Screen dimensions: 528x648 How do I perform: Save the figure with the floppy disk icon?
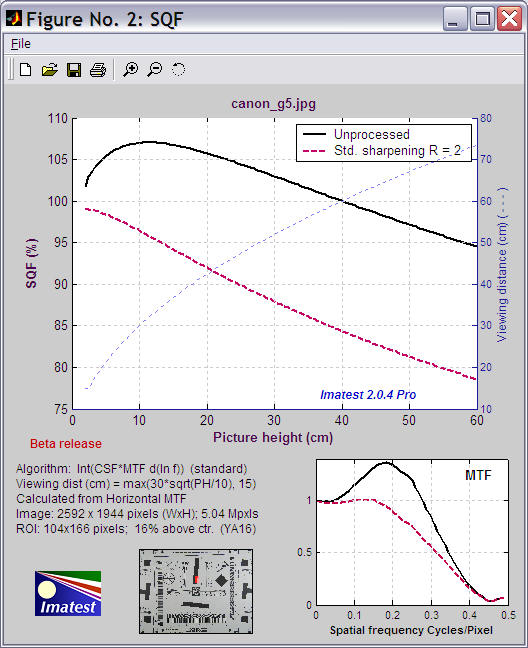[74, 69]
